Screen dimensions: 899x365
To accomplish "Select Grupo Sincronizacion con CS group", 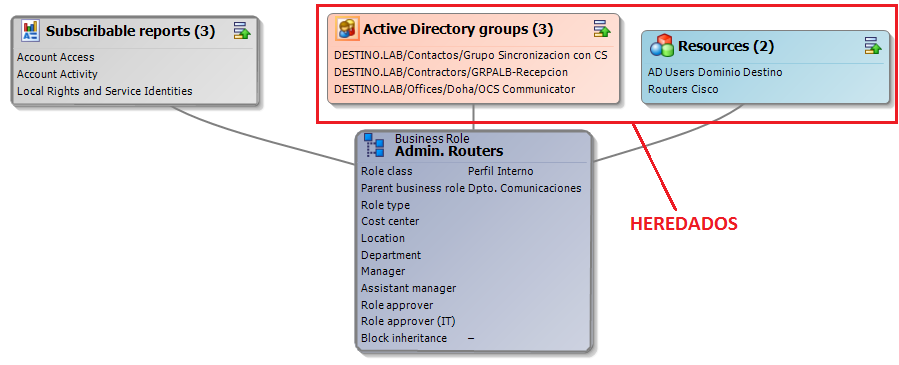I will 471,56.
